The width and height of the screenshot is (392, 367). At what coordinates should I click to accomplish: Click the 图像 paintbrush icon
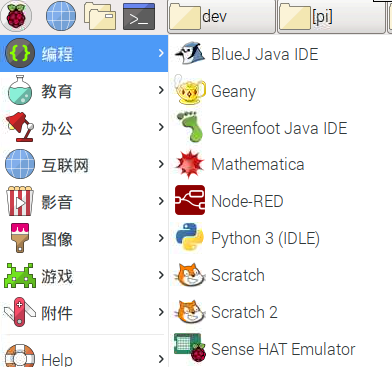click(x=20, y=238)
